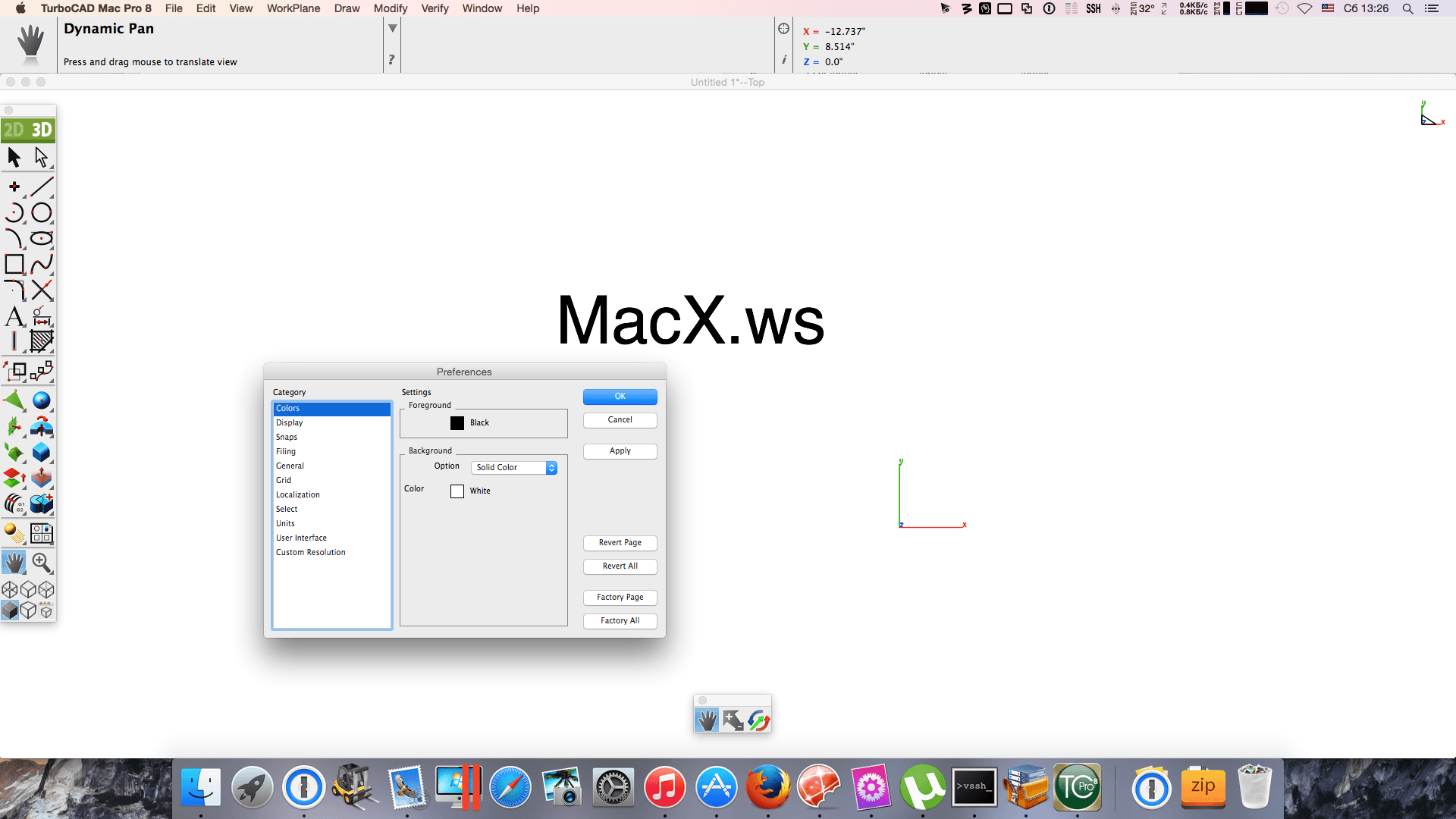Viewport: 1456px width, 819px height.
Task: Click the Apply button
Action: click(x=620, y=451)
